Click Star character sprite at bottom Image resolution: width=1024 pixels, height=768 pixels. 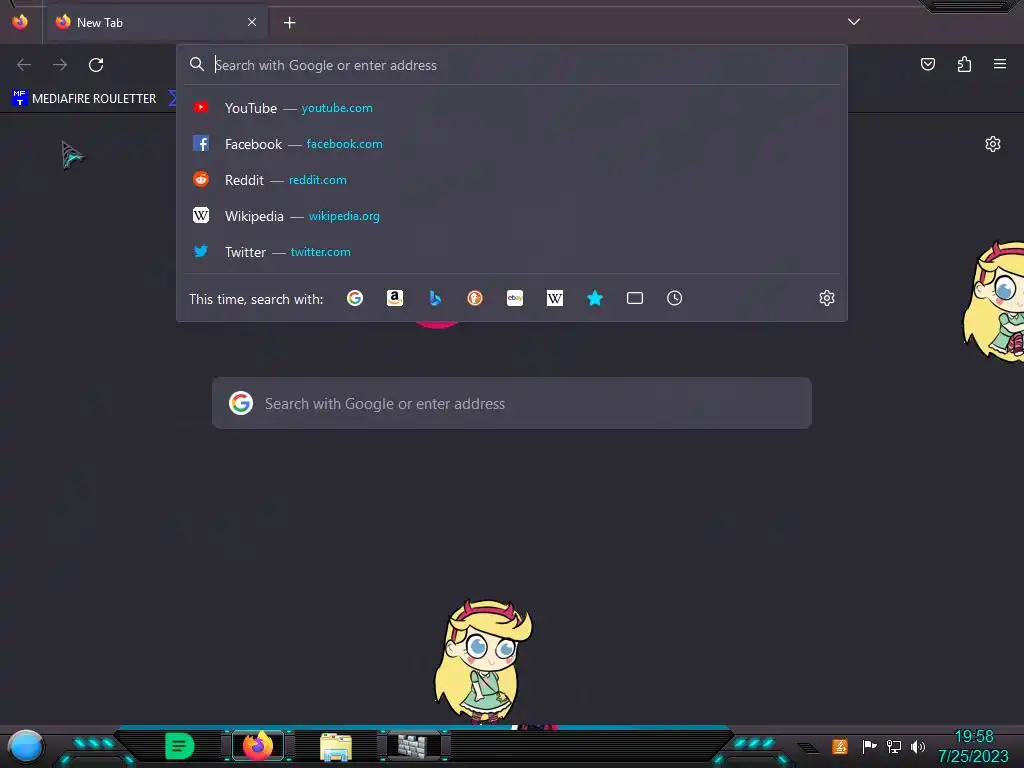[x=484, y=660]
